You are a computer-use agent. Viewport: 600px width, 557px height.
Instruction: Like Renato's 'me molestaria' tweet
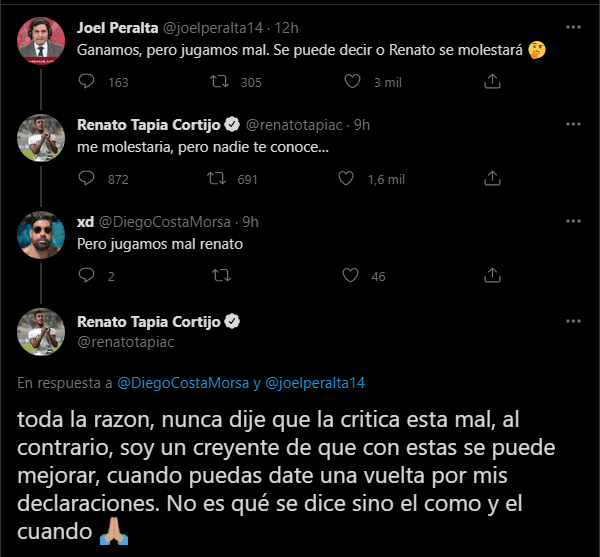347,179
